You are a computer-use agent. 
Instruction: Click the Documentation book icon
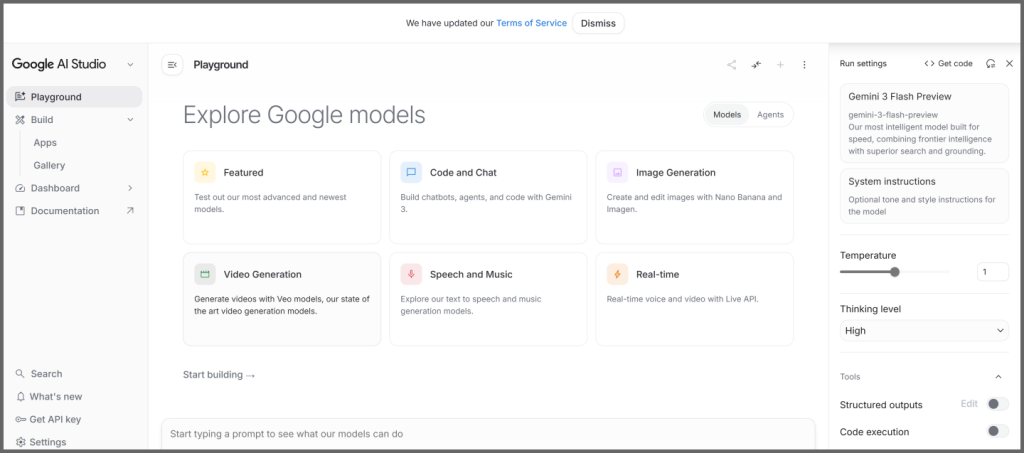coord(20,211)
